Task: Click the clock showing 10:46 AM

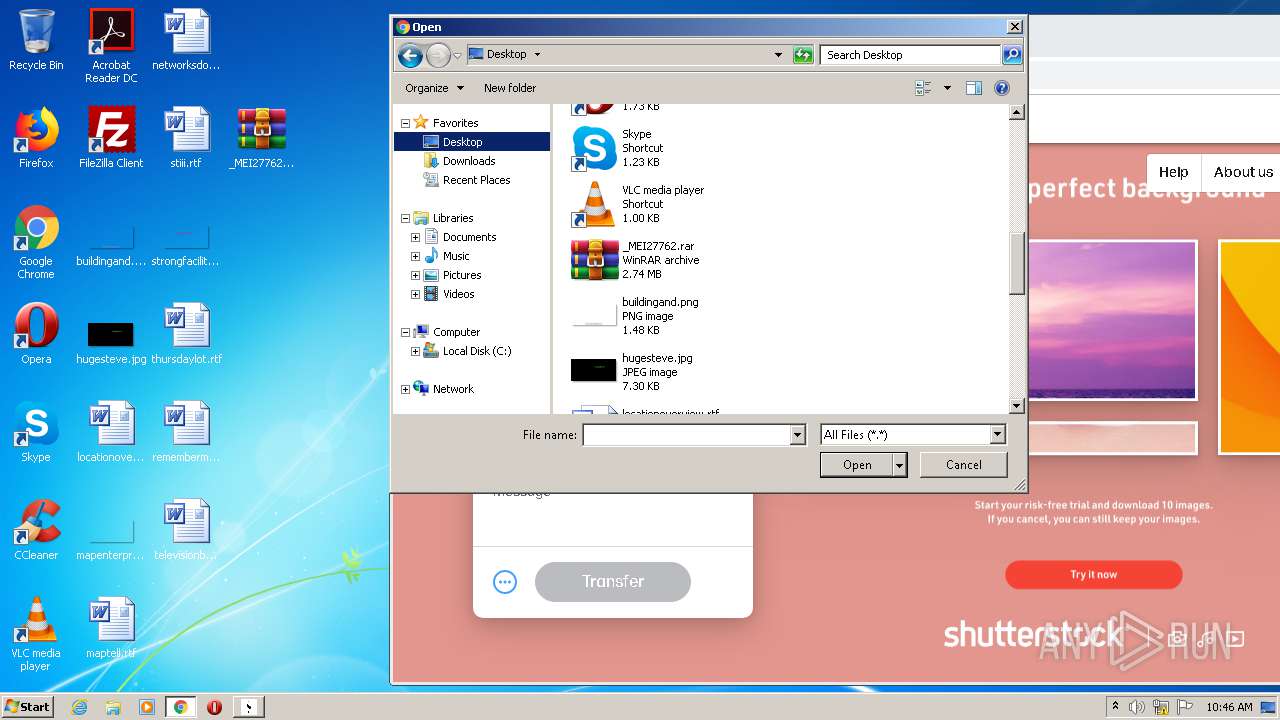Action: click(x=1229, y=707)
